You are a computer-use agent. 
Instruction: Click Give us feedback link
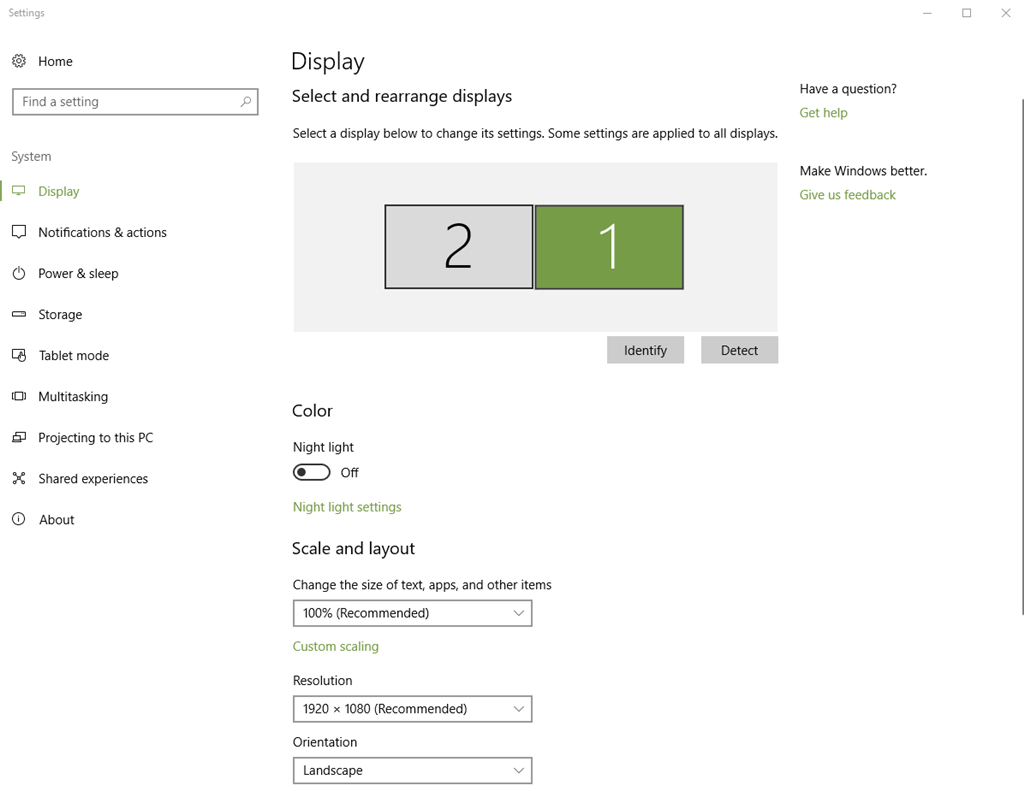[x=847, y=195]
